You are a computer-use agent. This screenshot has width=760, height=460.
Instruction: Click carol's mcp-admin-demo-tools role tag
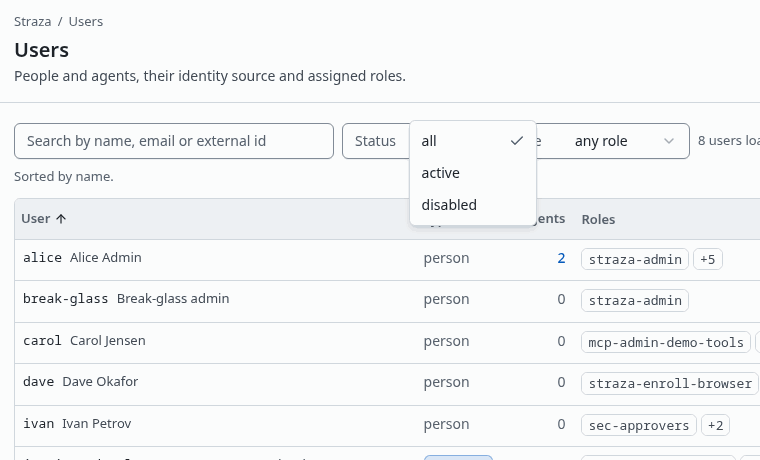click(x=666, y=342)
